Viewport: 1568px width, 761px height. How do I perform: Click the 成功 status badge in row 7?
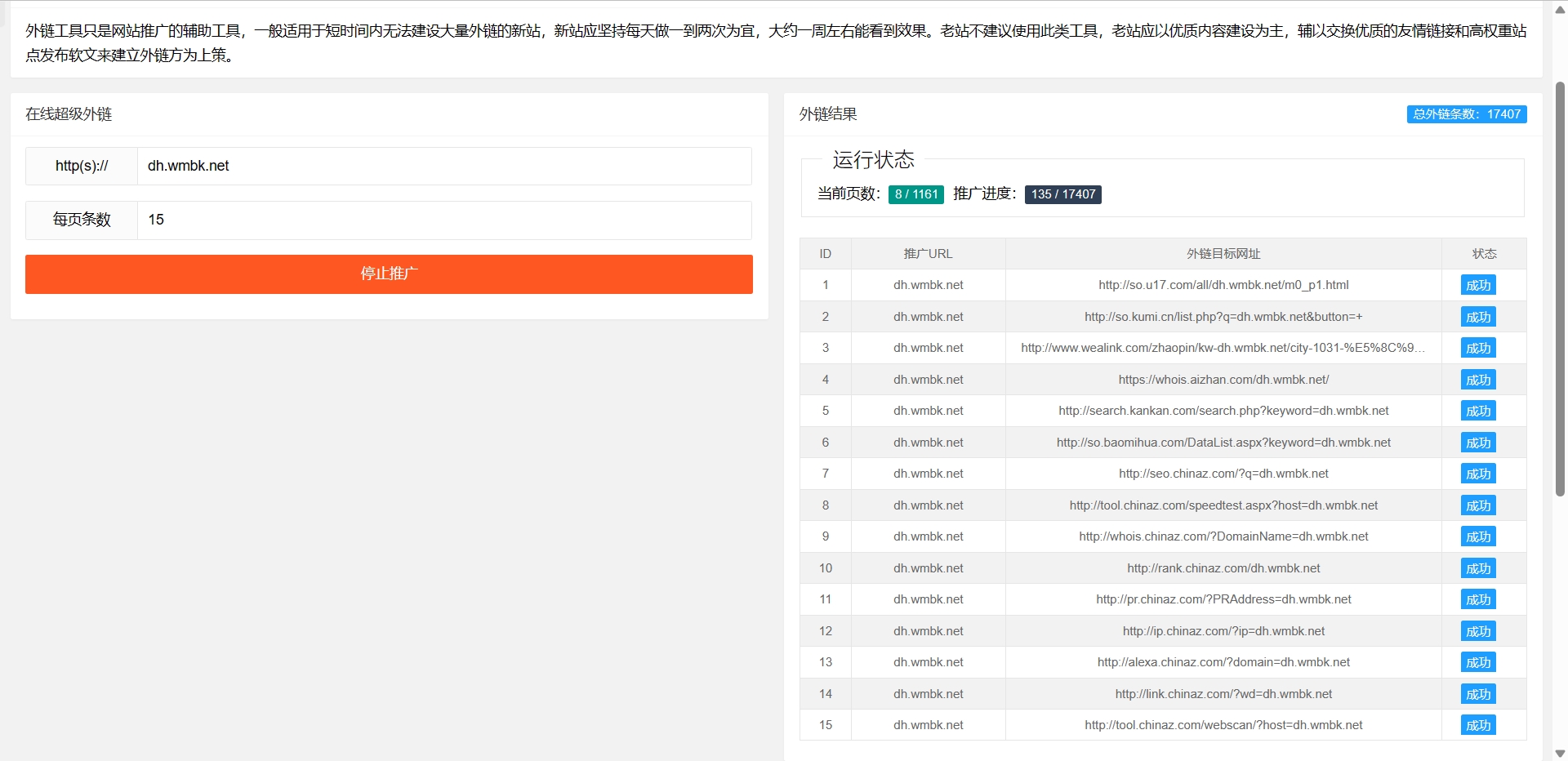[x=1477, y=474]
